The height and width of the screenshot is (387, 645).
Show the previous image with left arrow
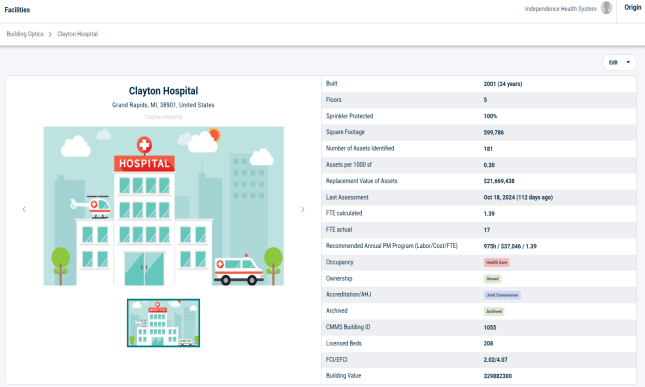24,209
